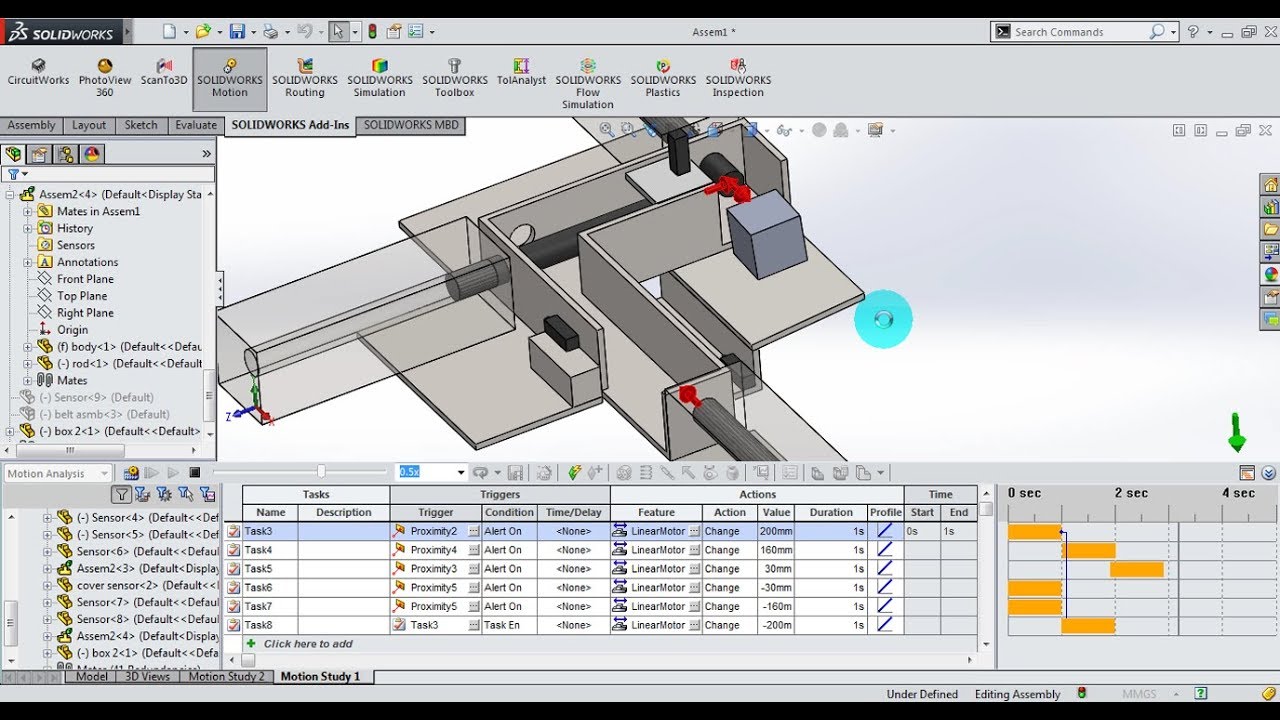Open the 0.5x playback speed dropdown

[461, 473]
